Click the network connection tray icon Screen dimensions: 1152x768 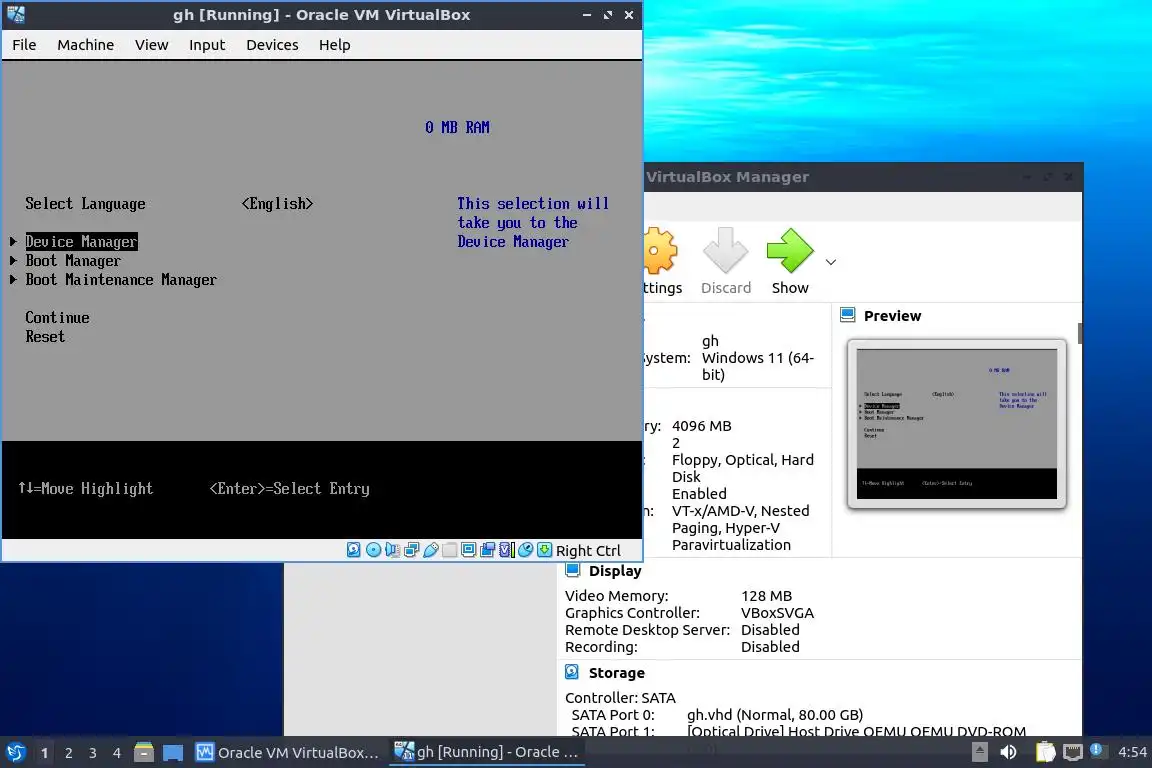click(x=1073, y=752)
